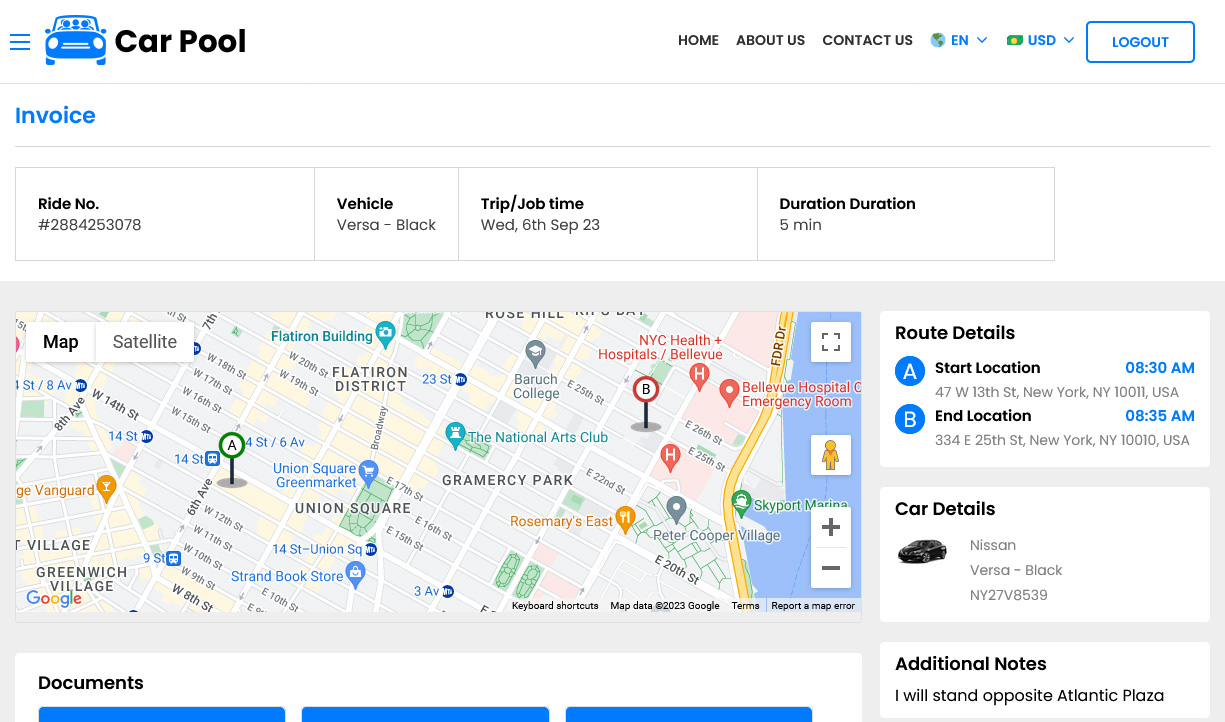This screenshot has width=1225, height=722.
Task: Open the EN language dropdown
Action: (959, 41)
